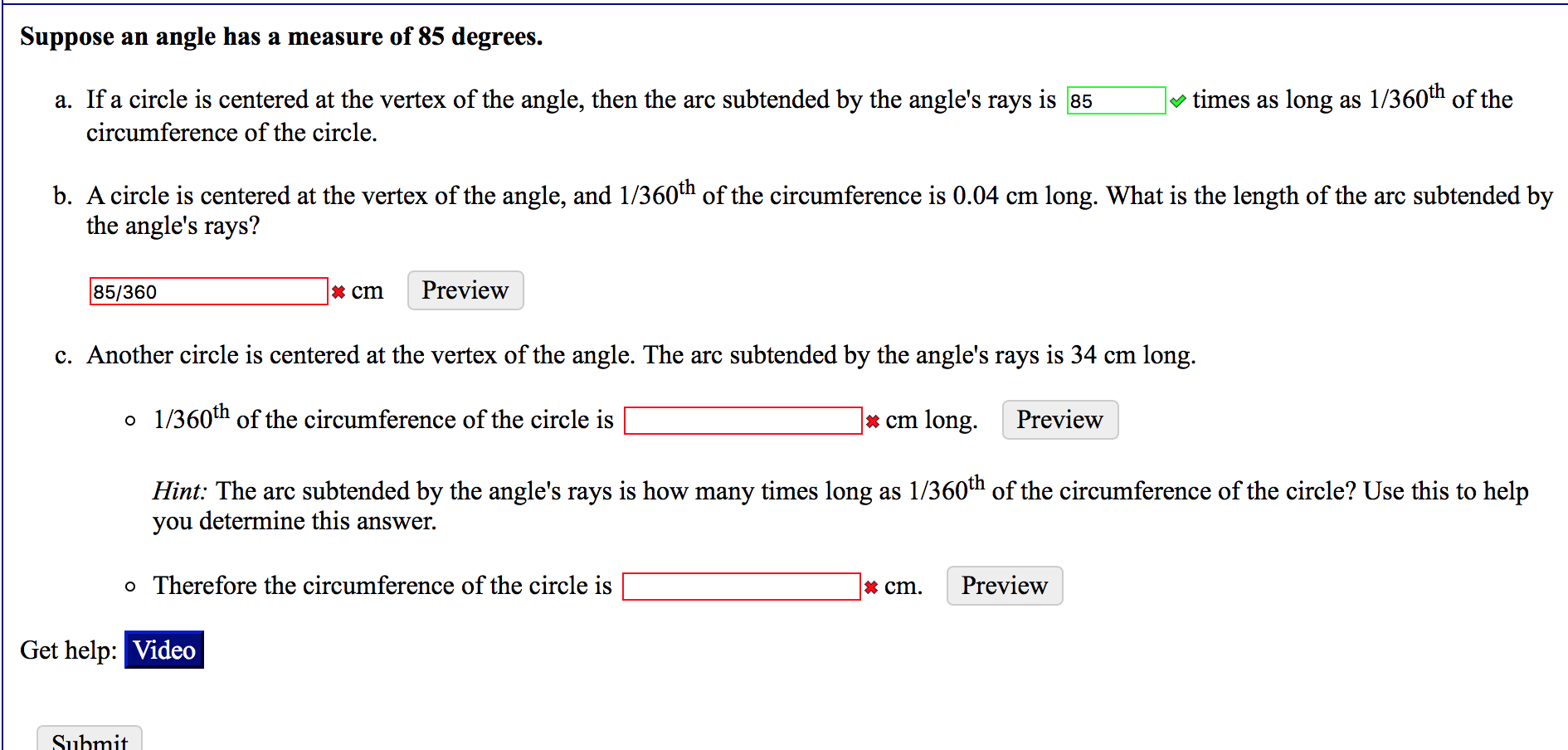The image size is (1568, 750).
Task: Click the empty circumference answer box
Action: (x=741, y=586)
